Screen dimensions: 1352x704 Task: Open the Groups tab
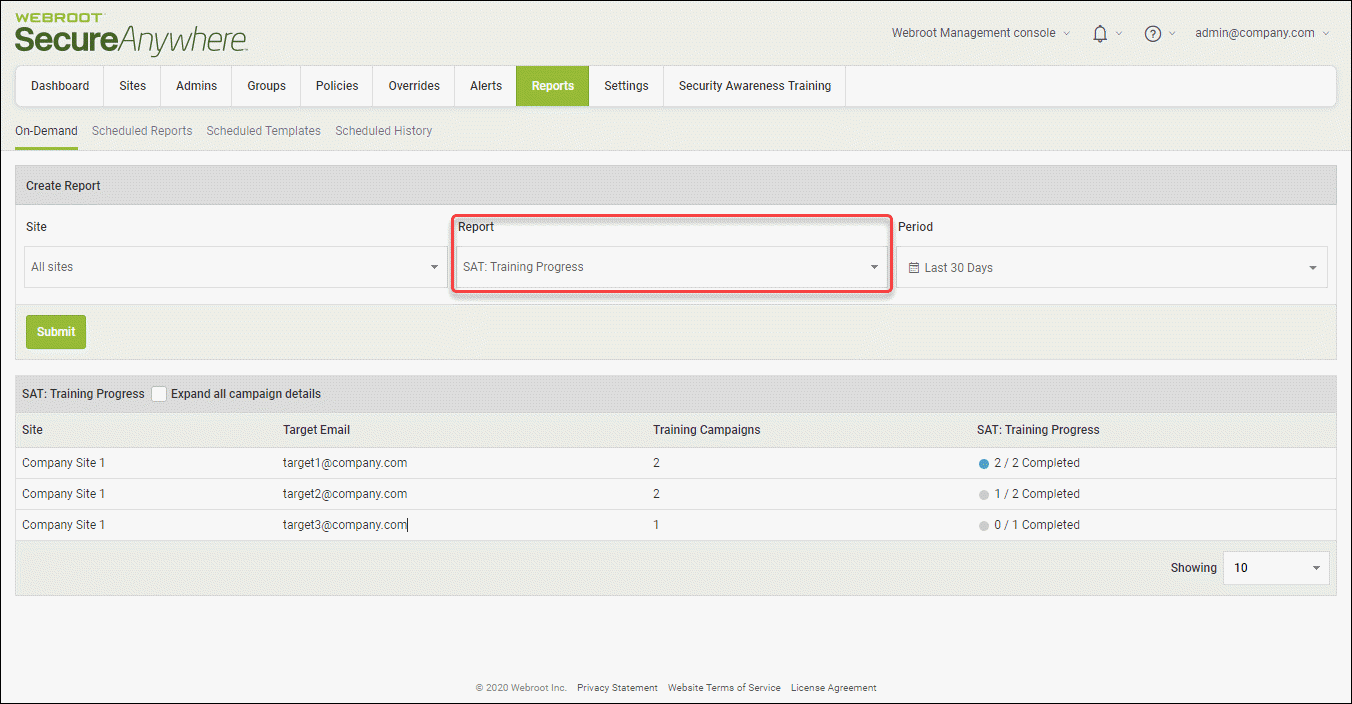click(x=266, y=86)
